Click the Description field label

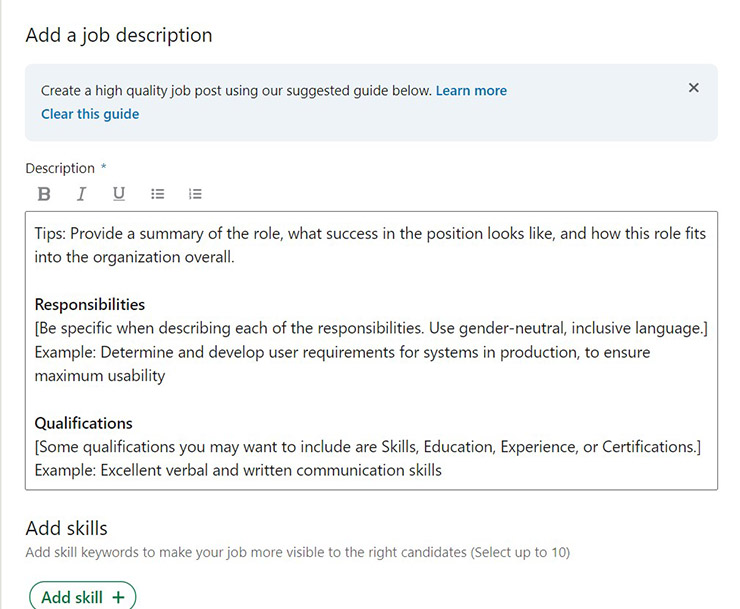pyautogui.click(x=60, y=169)
